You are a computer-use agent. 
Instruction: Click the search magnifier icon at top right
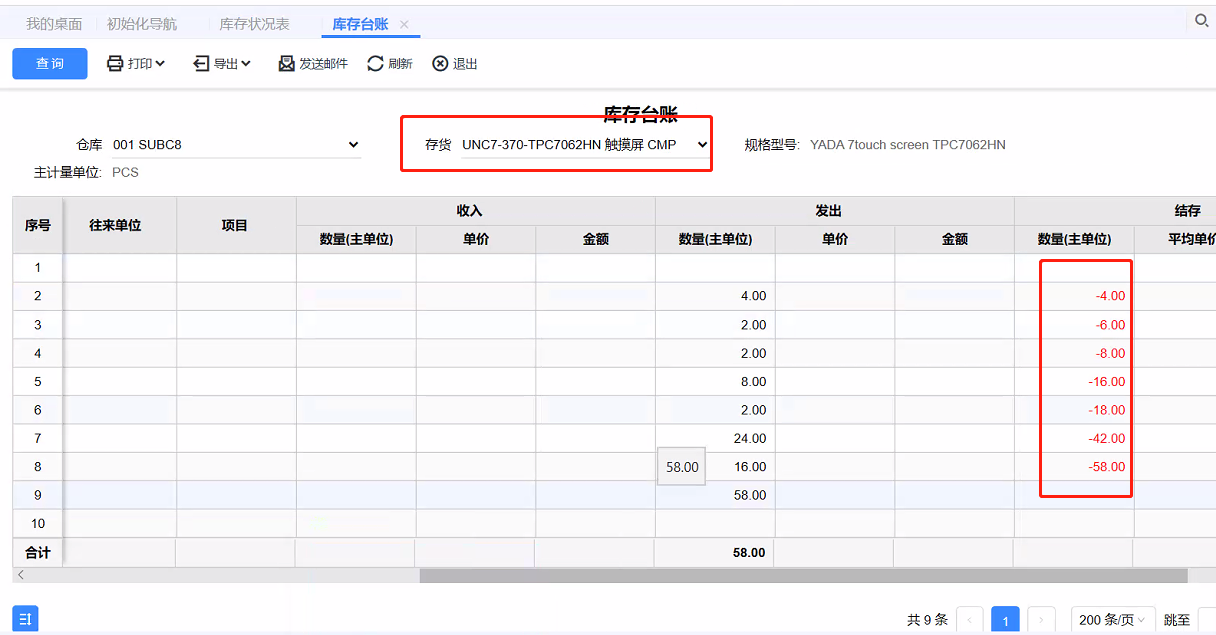tap(1202, 20)
